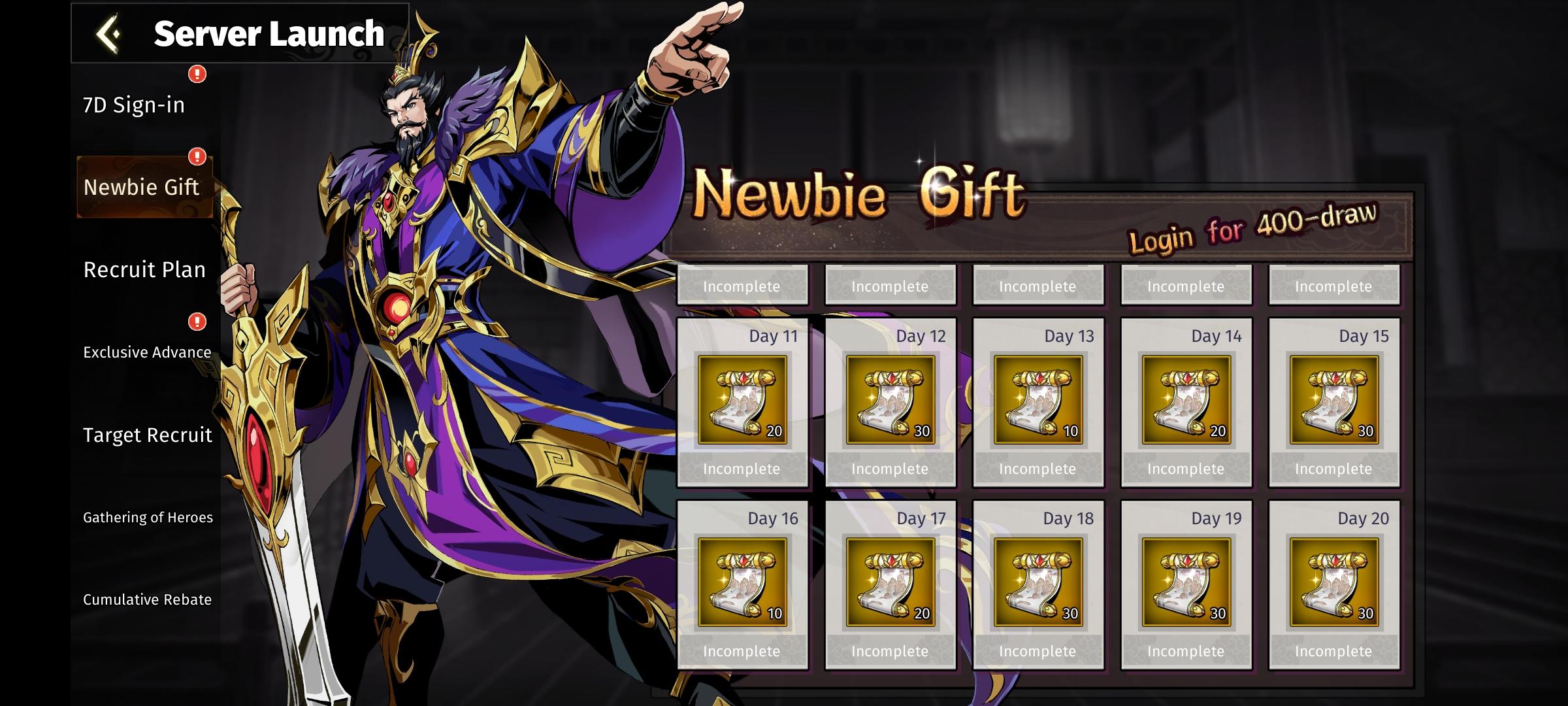The image size is (1568, 706).
Task: Tap the Day 12 scroll reward icon
Action: 890,400
